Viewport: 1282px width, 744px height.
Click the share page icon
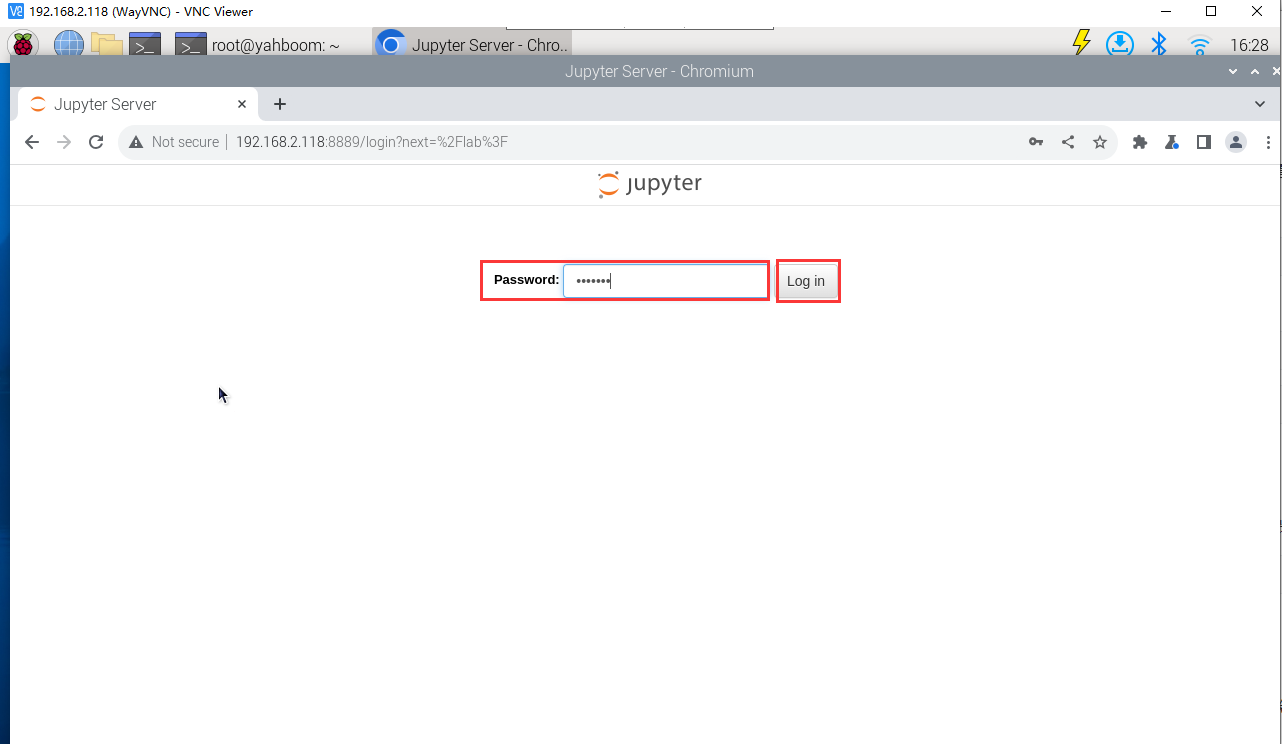pos(1068,142)
